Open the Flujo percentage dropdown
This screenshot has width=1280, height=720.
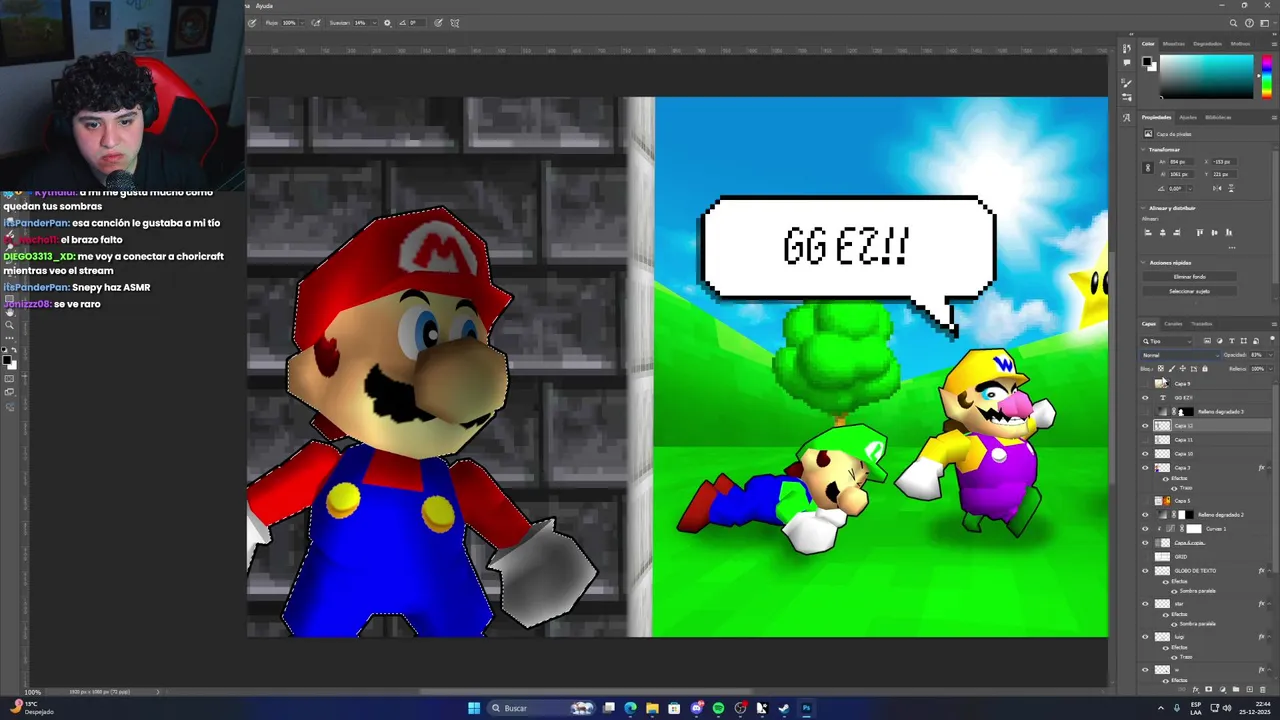[x=300, y=22]
